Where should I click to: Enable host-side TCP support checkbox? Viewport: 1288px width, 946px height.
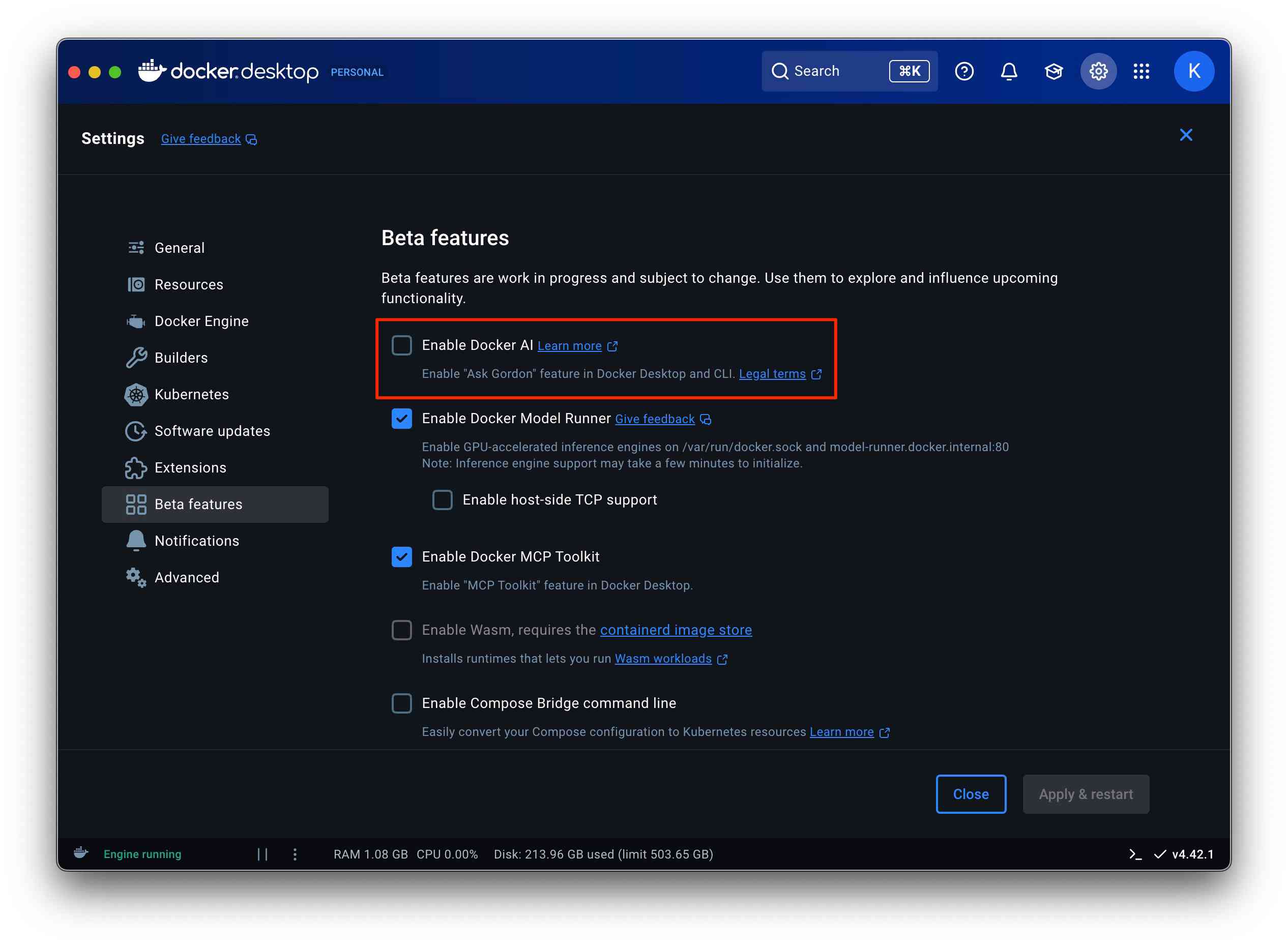coord(442,500)
